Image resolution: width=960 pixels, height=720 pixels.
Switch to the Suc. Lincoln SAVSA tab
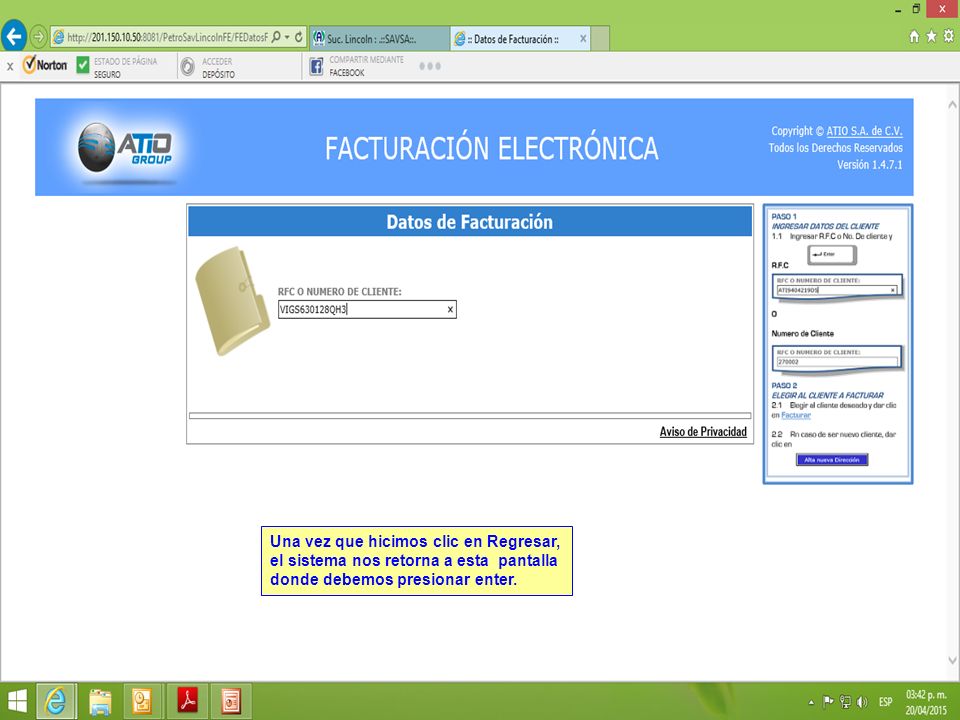click(380, 39)
